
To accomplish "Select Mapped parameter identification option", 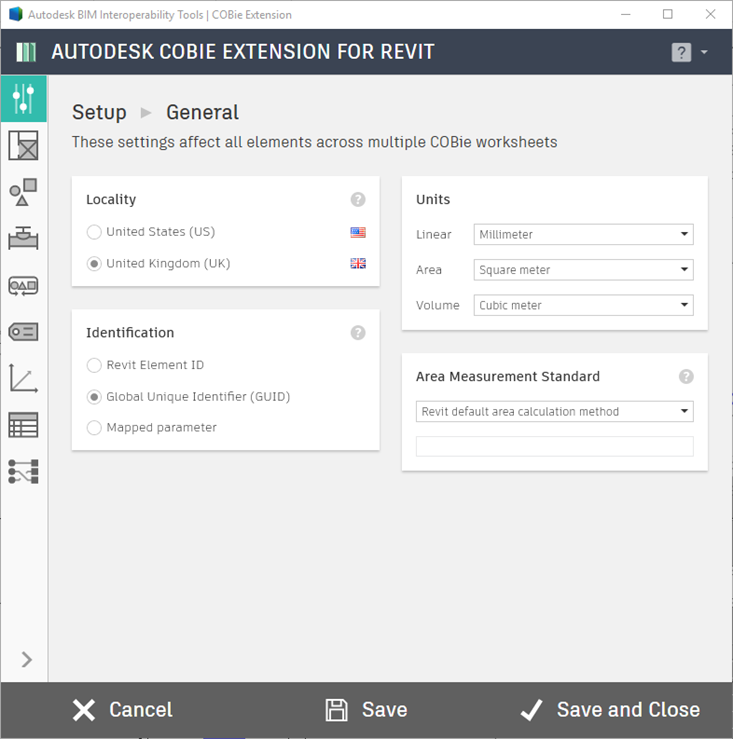I will 151,427.
